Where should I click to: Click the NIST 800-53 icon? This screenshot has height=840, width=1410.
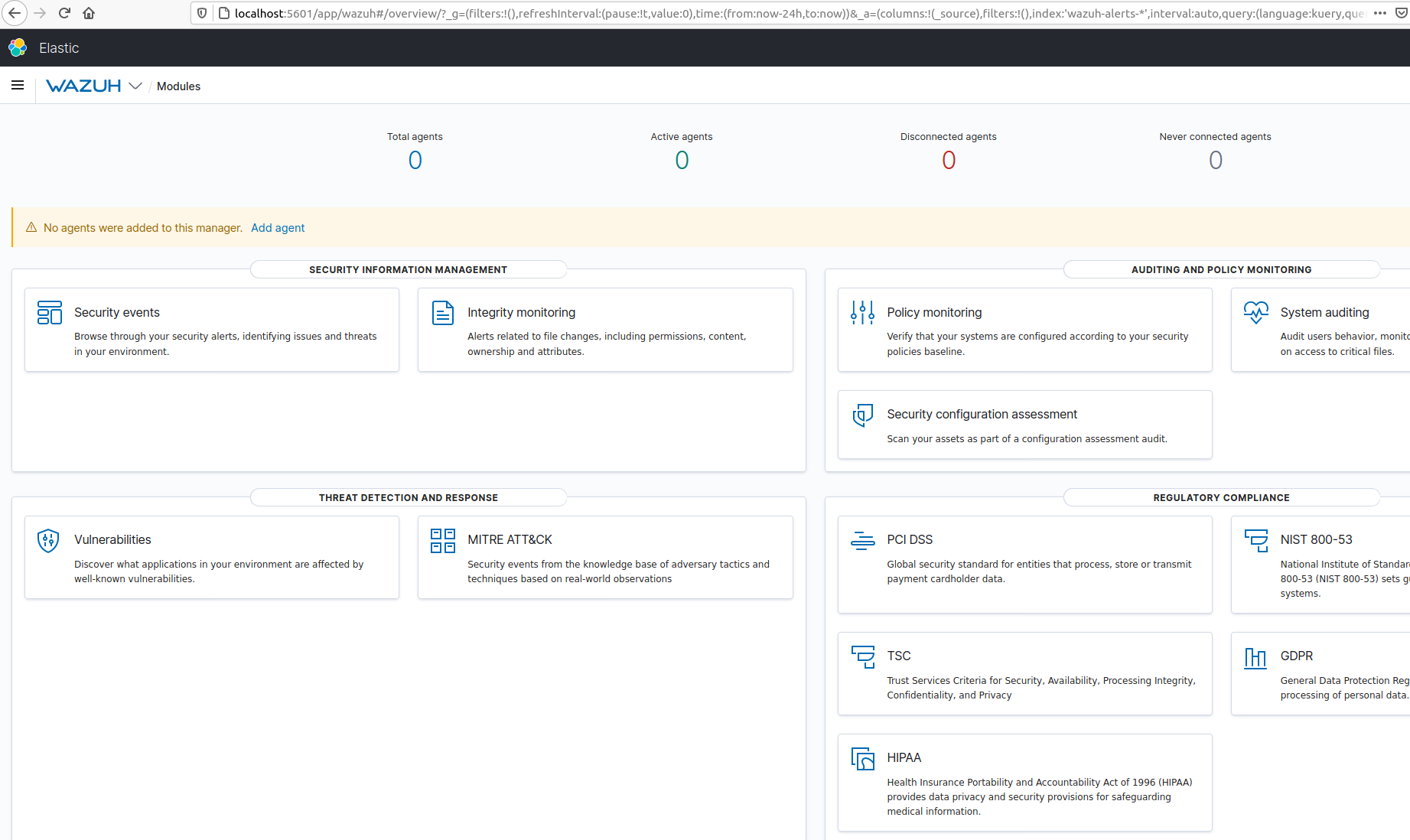tap(1255, 540)
